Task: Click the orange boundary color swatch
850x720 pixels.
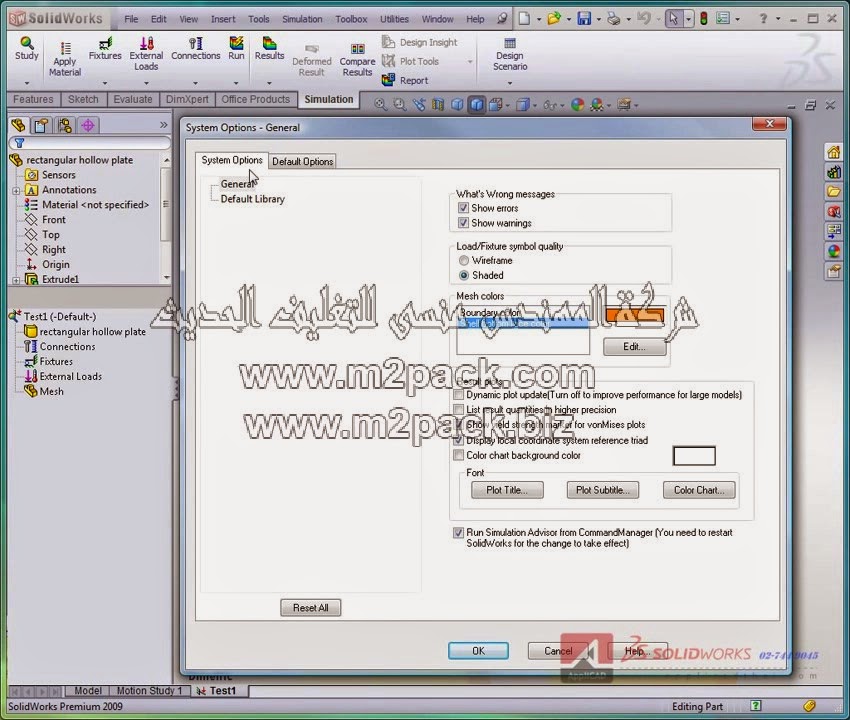Action: click(634, 314)
